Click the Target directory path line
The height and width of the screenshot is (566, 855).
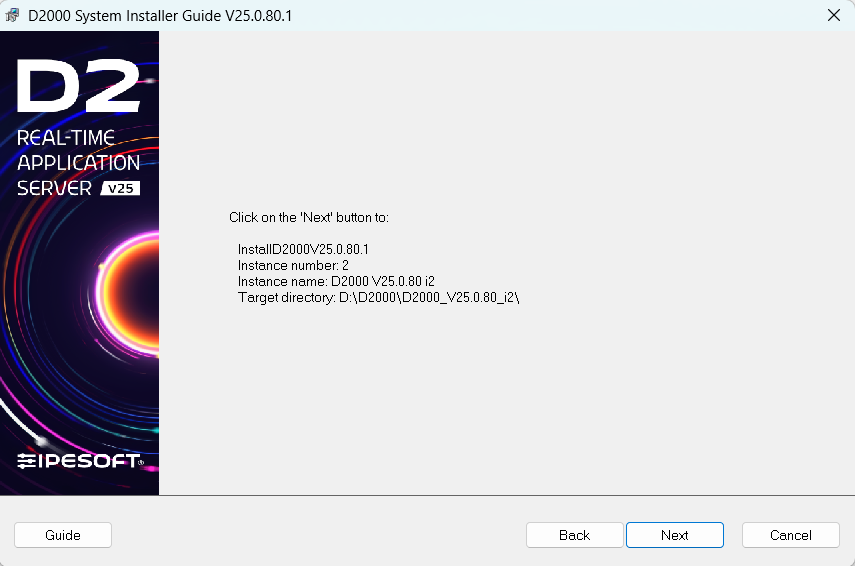[x=378, y=298]
